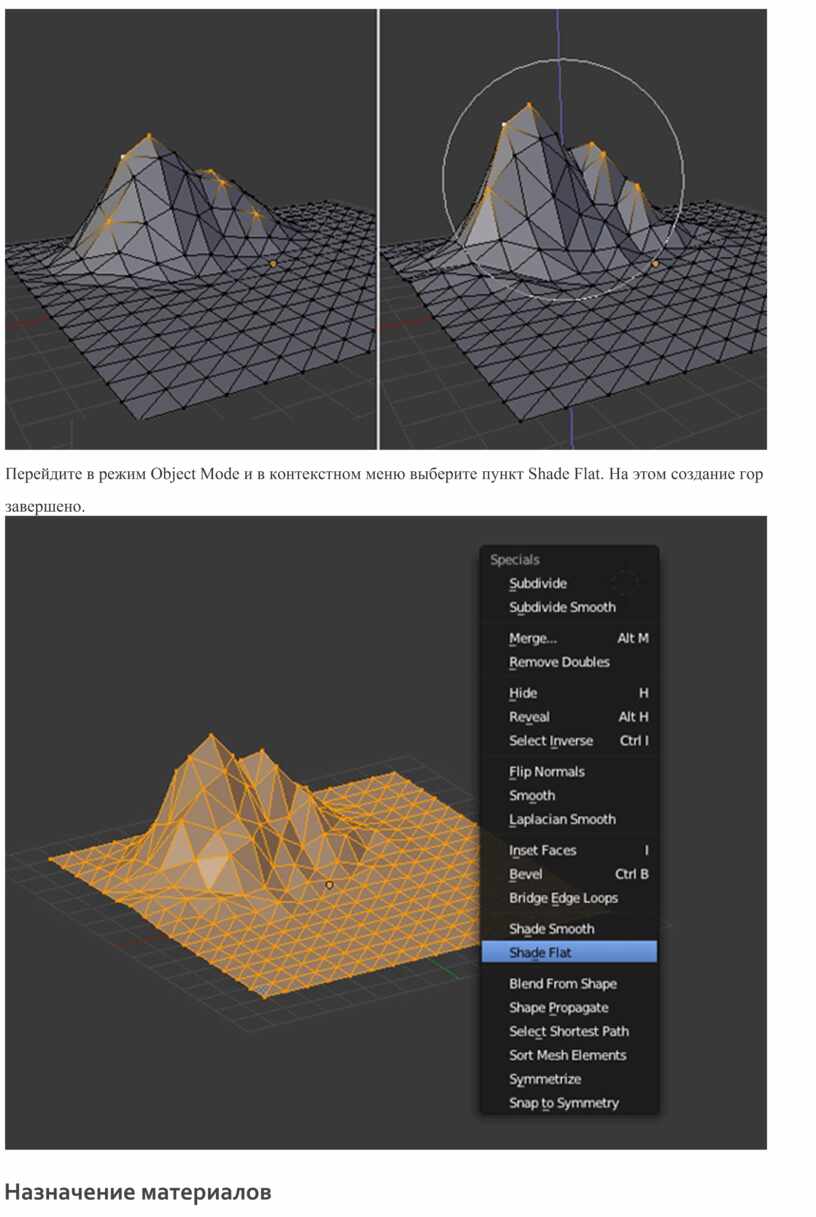
Task: Select Blend From Shape item
Action: (x=569, y=985)
